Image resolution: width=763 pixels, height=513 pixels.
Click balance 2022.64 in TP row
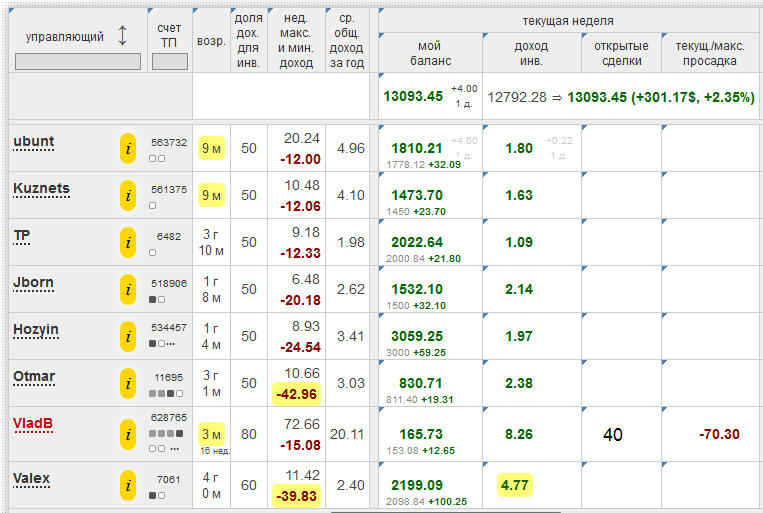point(417,242)
